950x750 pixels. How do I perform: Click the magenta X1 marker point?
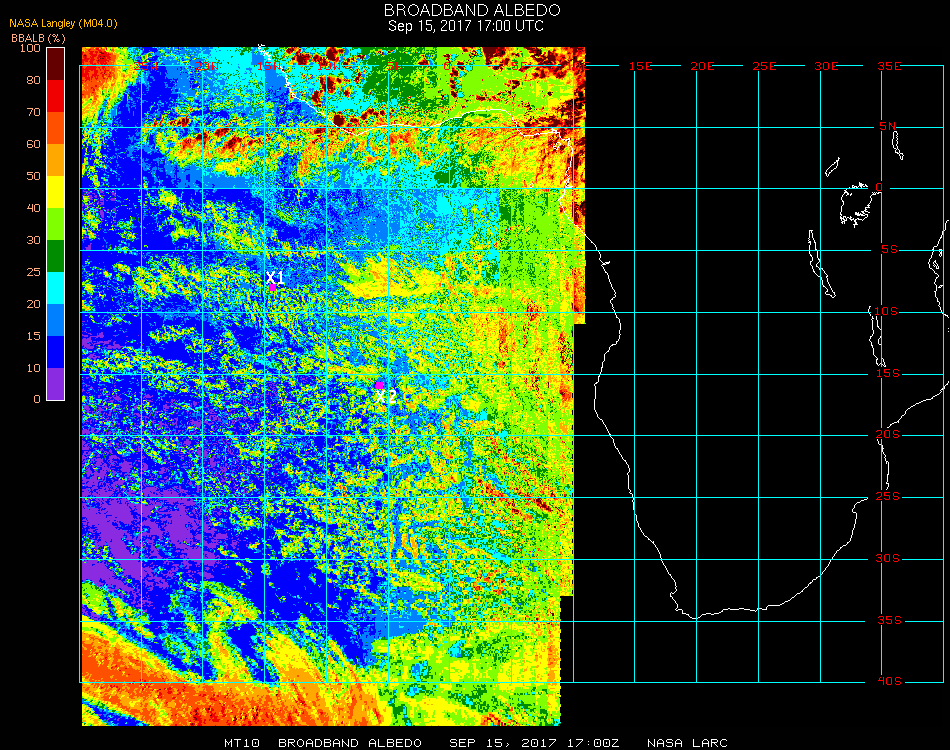(273, 287)
